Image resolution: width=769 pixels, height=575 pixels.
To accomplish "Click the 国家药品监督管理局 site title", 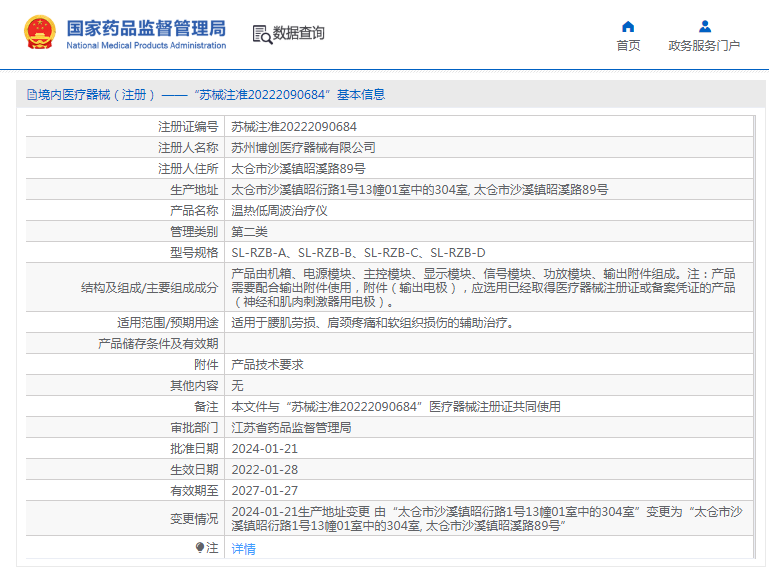I will (x=146, y=28).
